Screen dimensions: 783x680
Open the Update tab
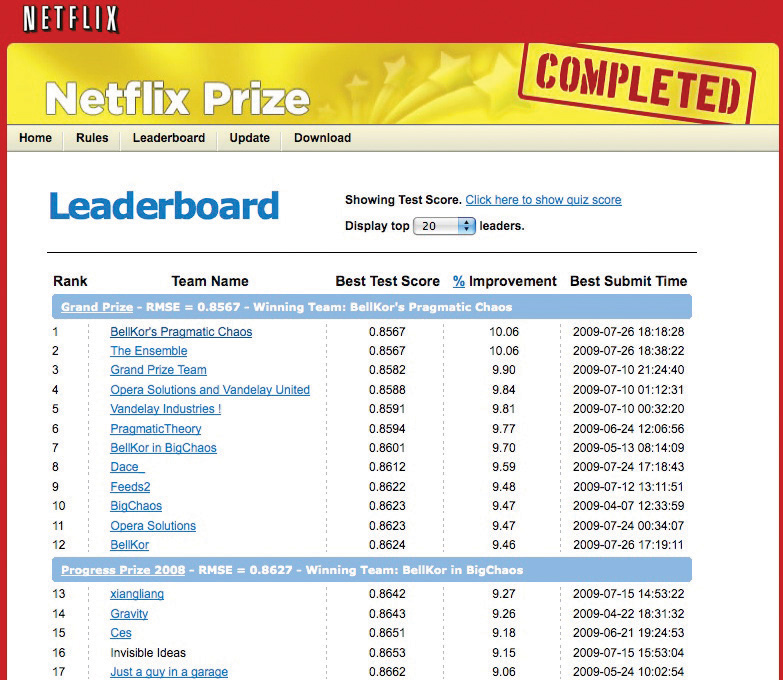coord(249,138)
